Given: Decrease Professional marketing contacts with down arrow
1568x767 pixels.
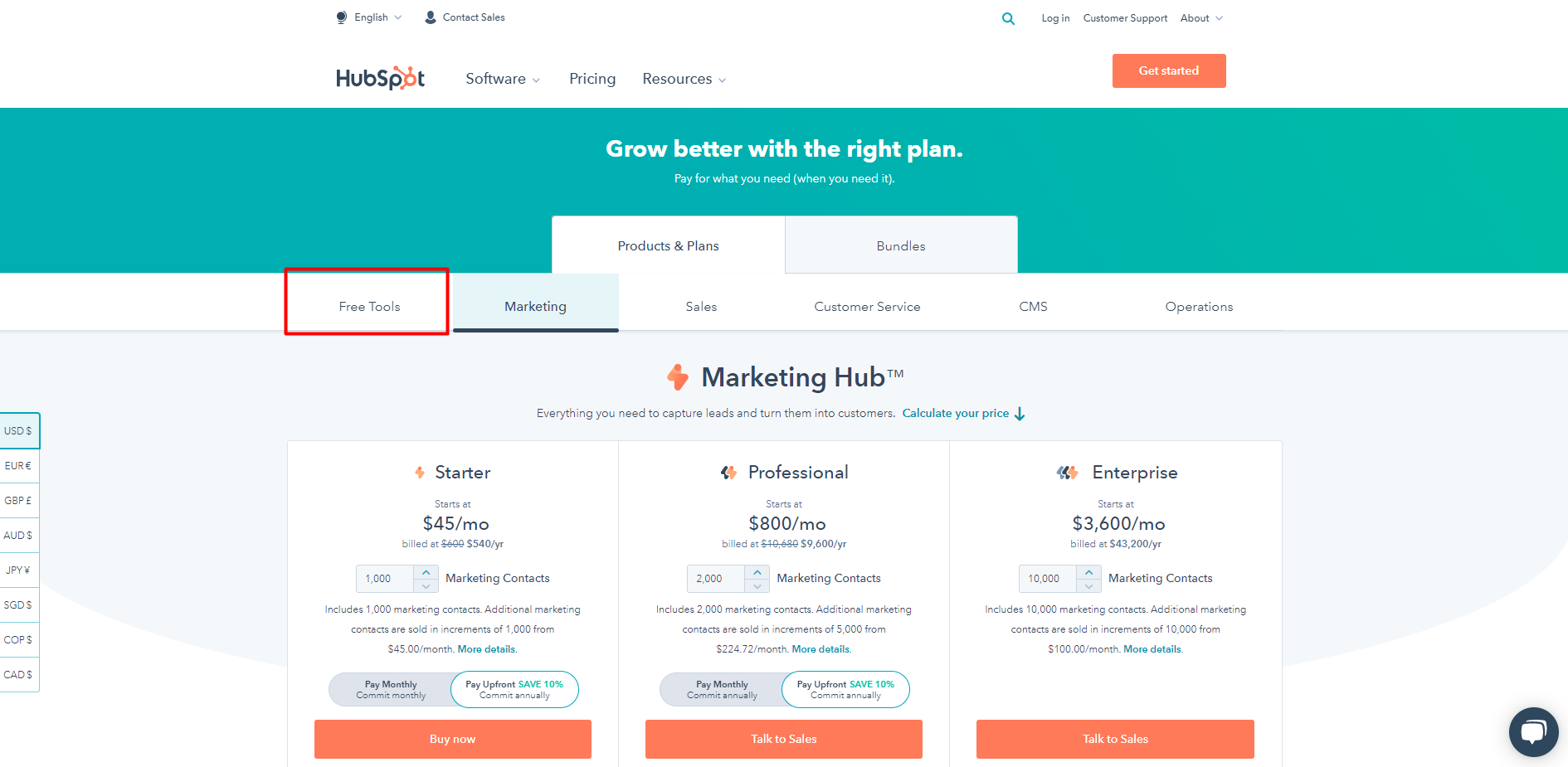Looking at the screenshot, I should pyautogui.click(x=757, y=585).
